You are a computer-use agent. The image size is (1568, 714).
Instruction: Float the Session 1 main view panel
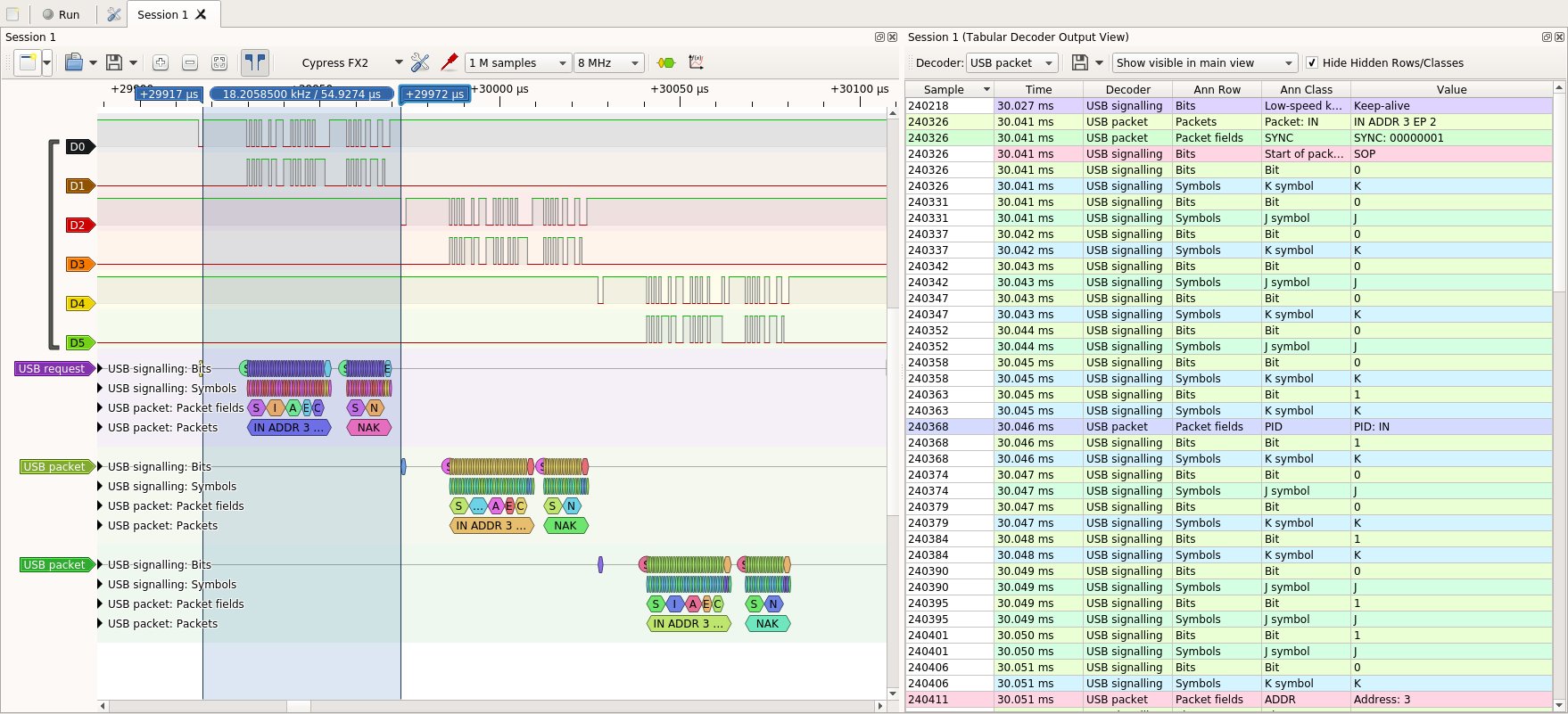(x=879, y=37)
